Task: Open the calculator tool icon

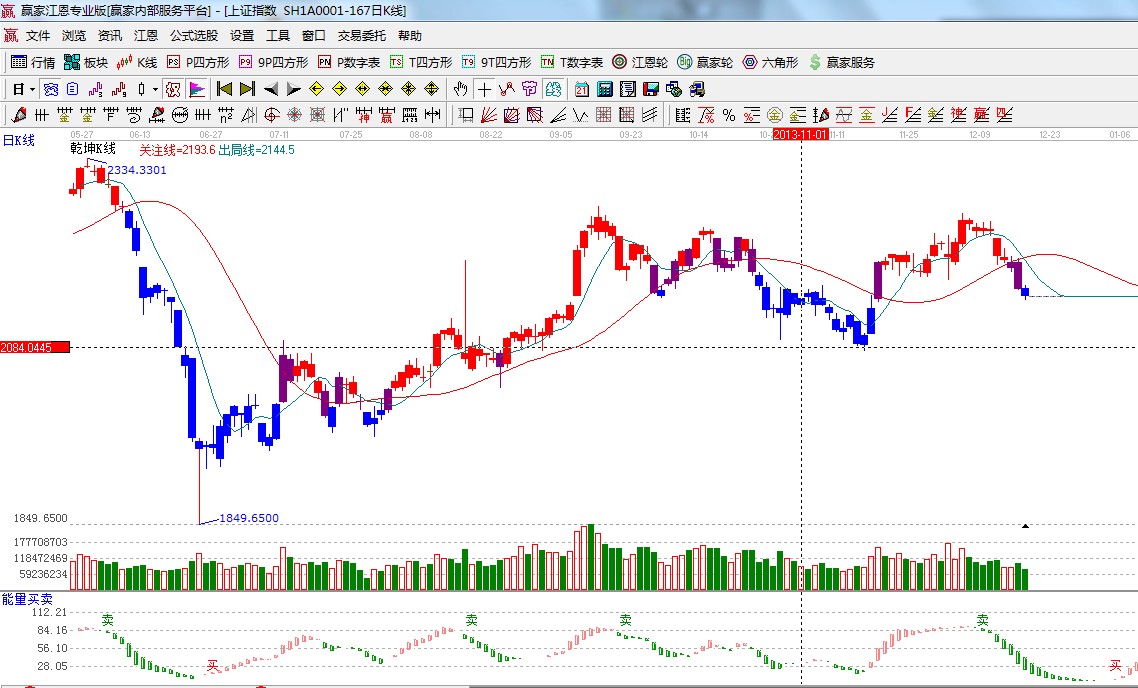Action: (604, 89)
